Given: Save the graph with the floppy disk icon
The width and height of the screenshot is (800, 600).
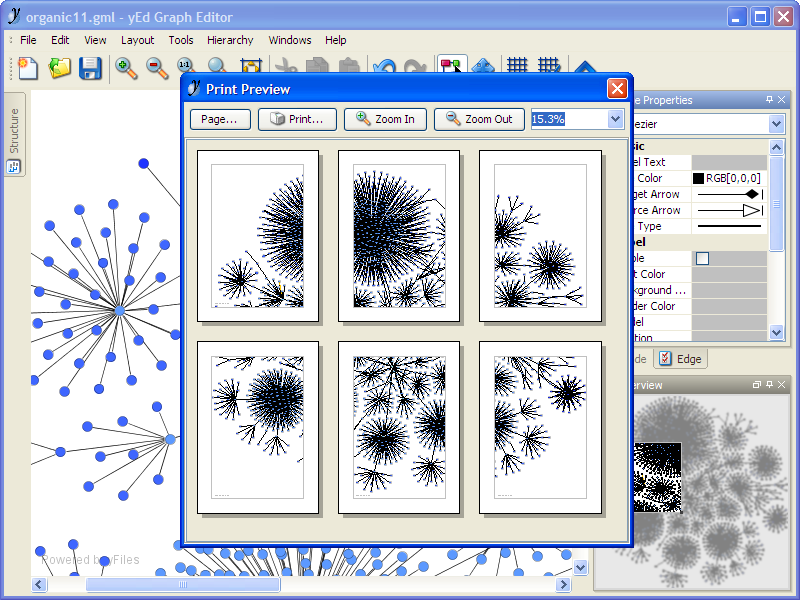Looking at the screenshot, I should 90,68.
